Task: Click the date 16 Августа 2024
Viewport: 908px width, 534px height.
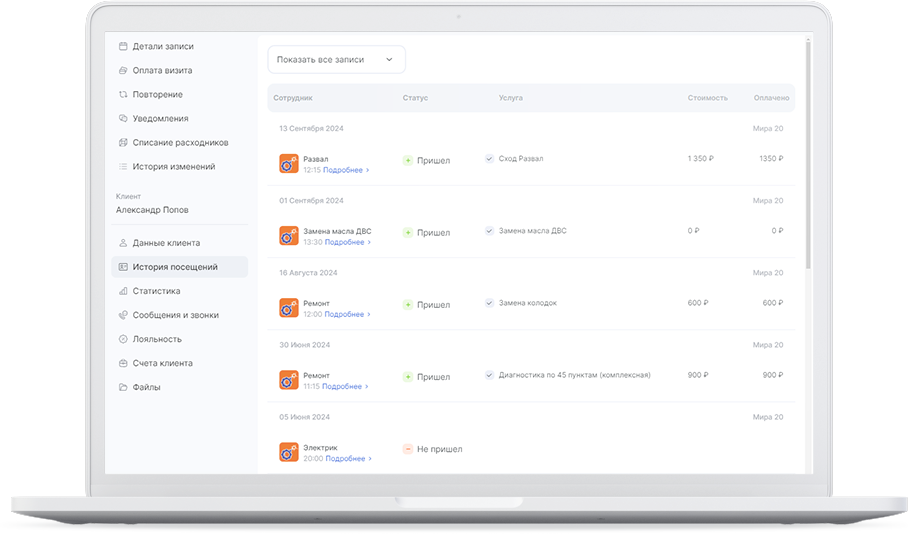Action: pos(308,273)
